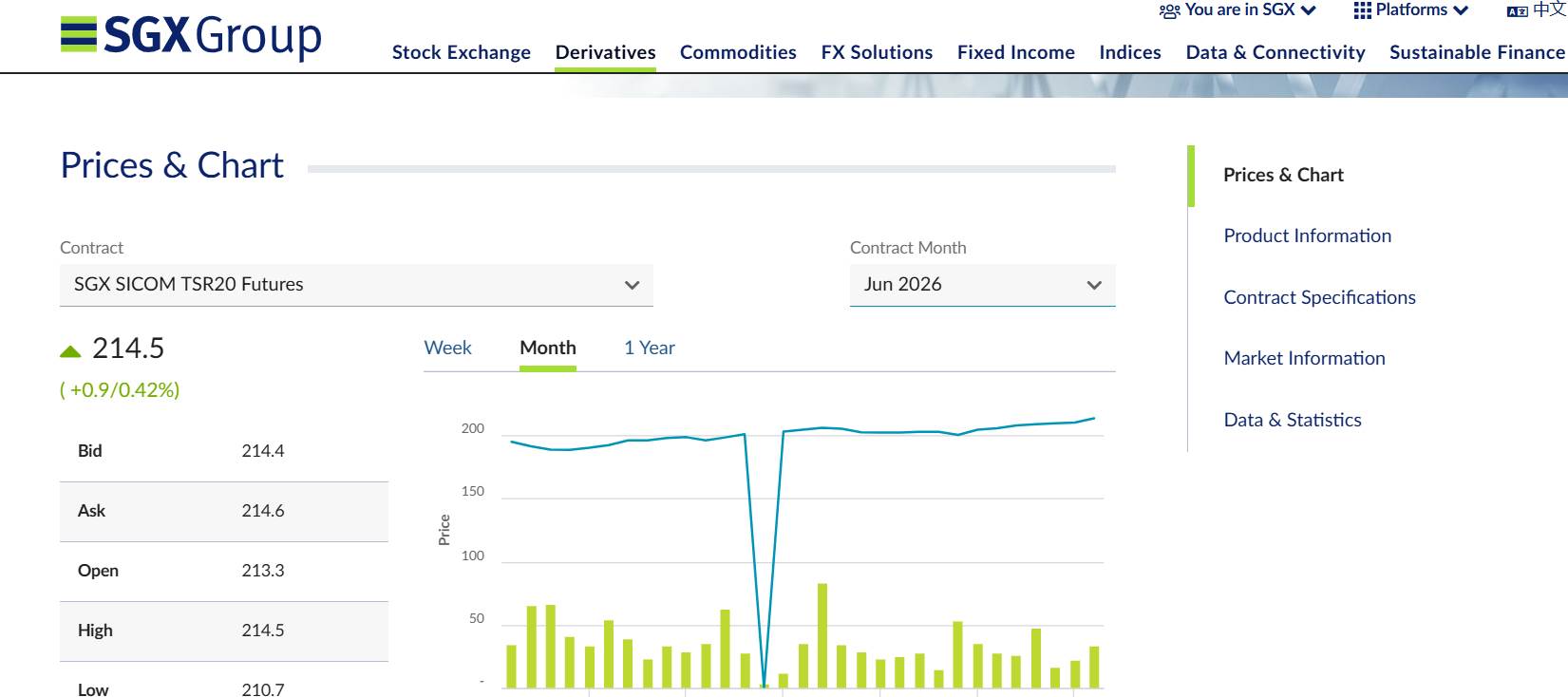Click the green up-arrow price indicator
The width and height of the screenshot is (1568, 697).
pos(70,351)
